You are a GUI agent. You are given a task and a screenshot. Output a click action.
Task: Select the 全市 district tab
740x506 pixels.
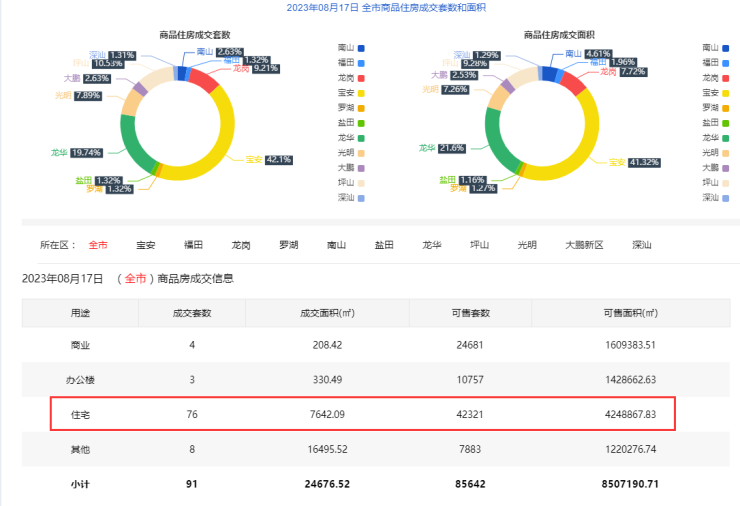[98, 244]
